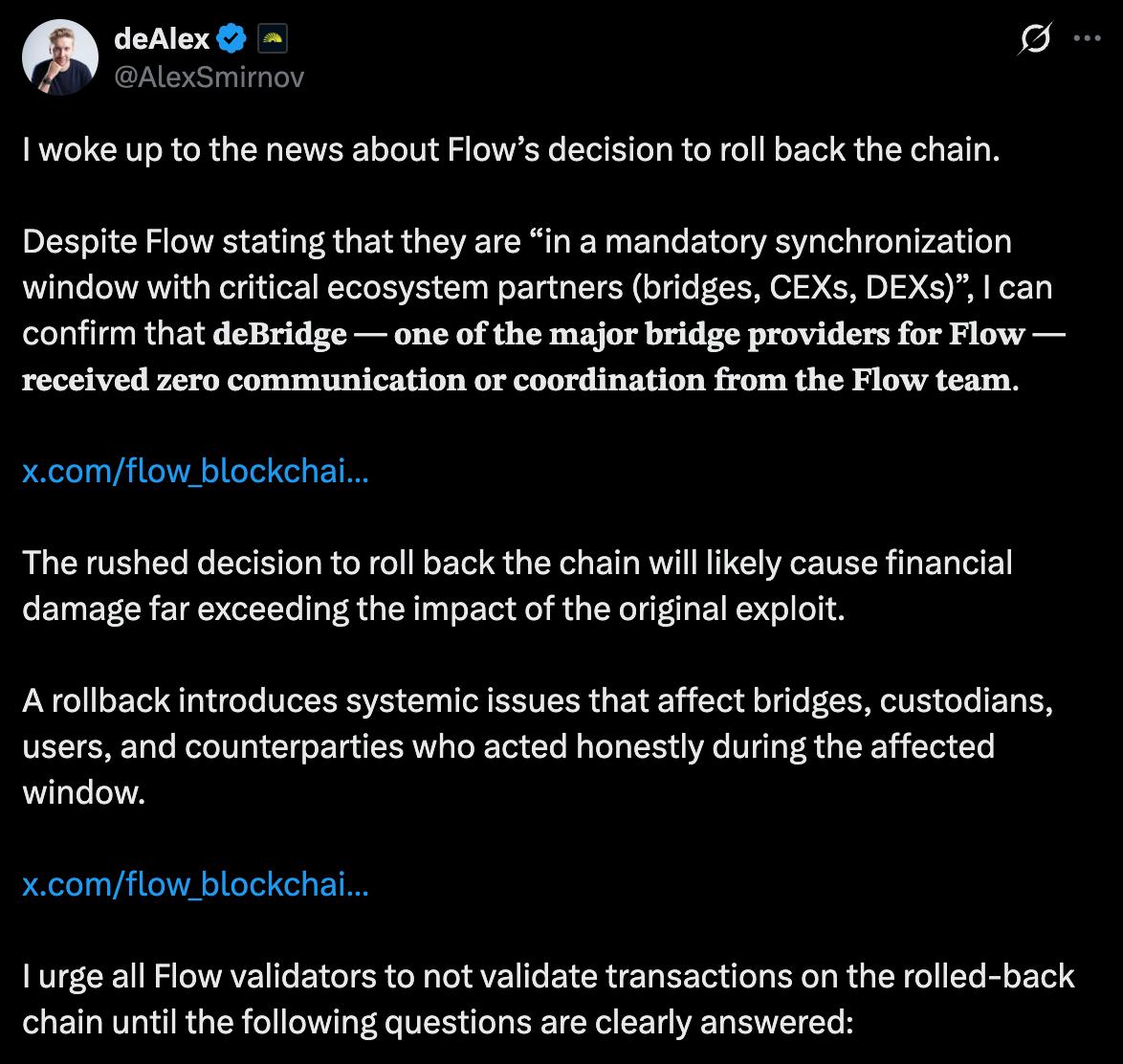Click the paragraph starting "A rollback introduces systemic issues"
This screenshot has width=1123, height=1064.
click(x=536, y=701)
